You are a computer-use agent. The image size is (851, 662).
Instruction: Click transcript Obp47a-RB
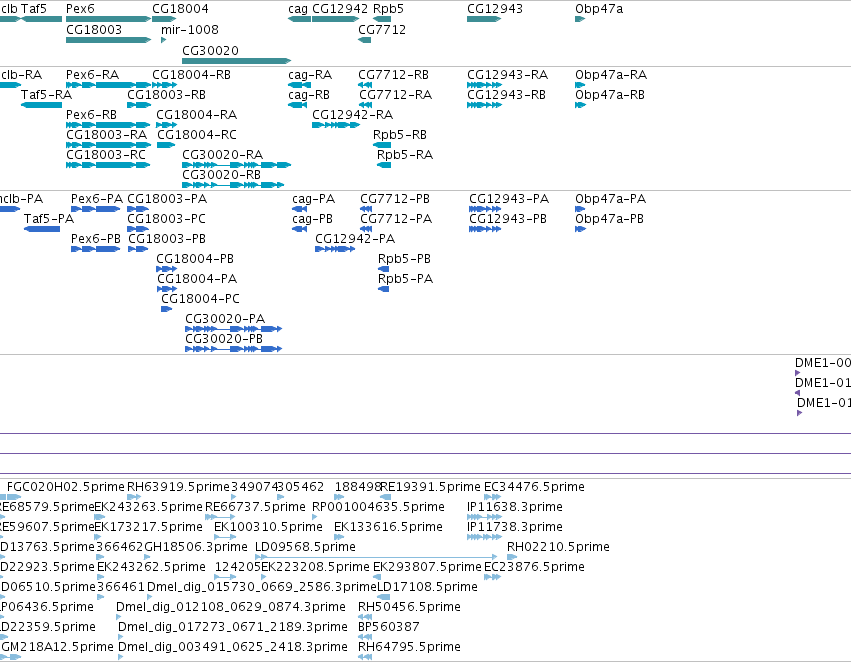tap(610, 94)
